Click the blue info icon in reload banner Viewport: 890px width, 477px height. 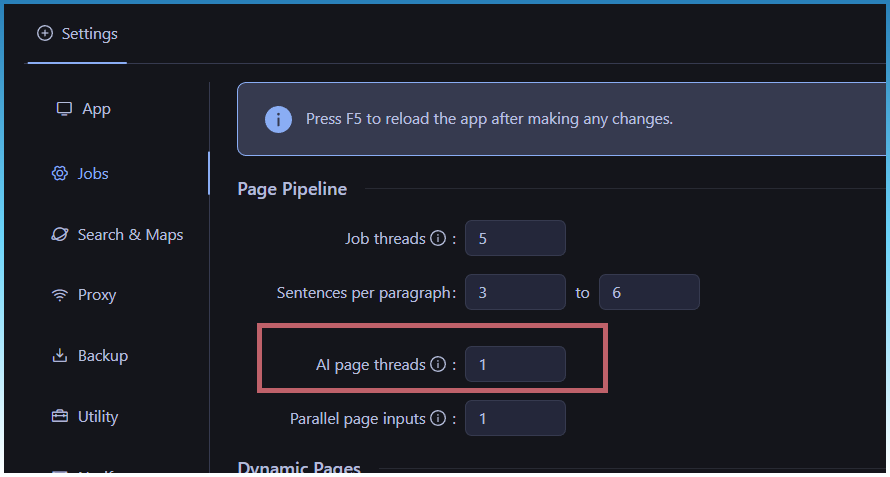click(x=278, y=119)
